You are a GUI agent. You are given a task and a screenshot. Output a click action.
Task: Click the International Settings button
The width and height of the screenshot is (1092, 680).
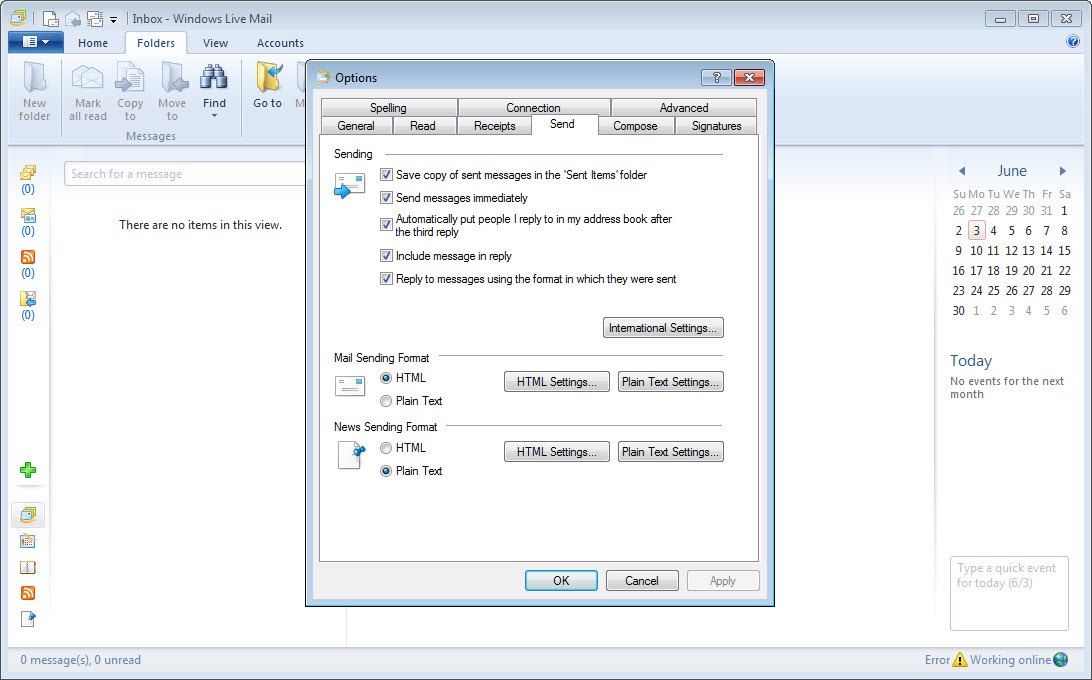pos(663,328)
